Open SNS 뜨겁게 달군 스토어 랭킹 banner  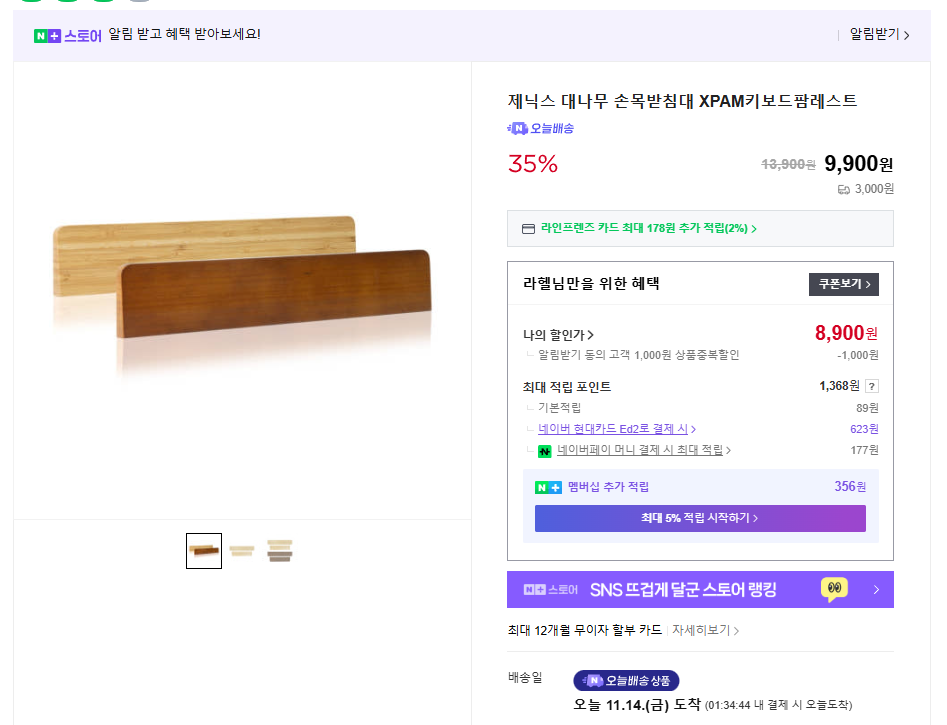click(x=700, y=589)
